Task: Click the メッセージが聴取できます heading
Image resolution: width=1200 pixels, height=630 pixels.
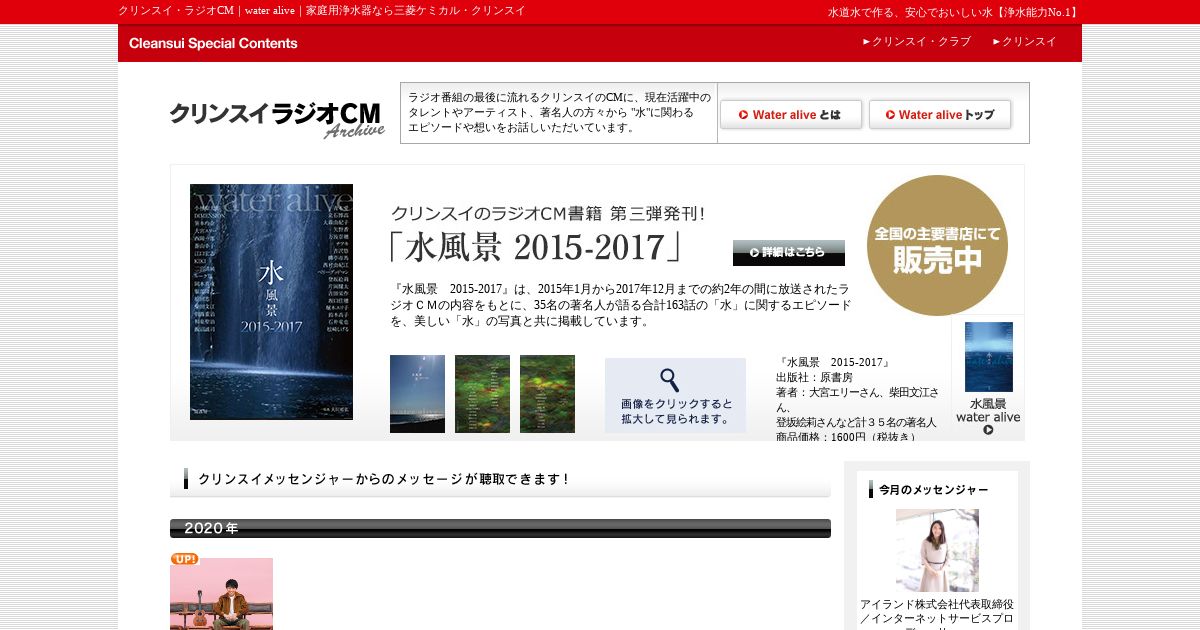Action: [x=384, y=479]
